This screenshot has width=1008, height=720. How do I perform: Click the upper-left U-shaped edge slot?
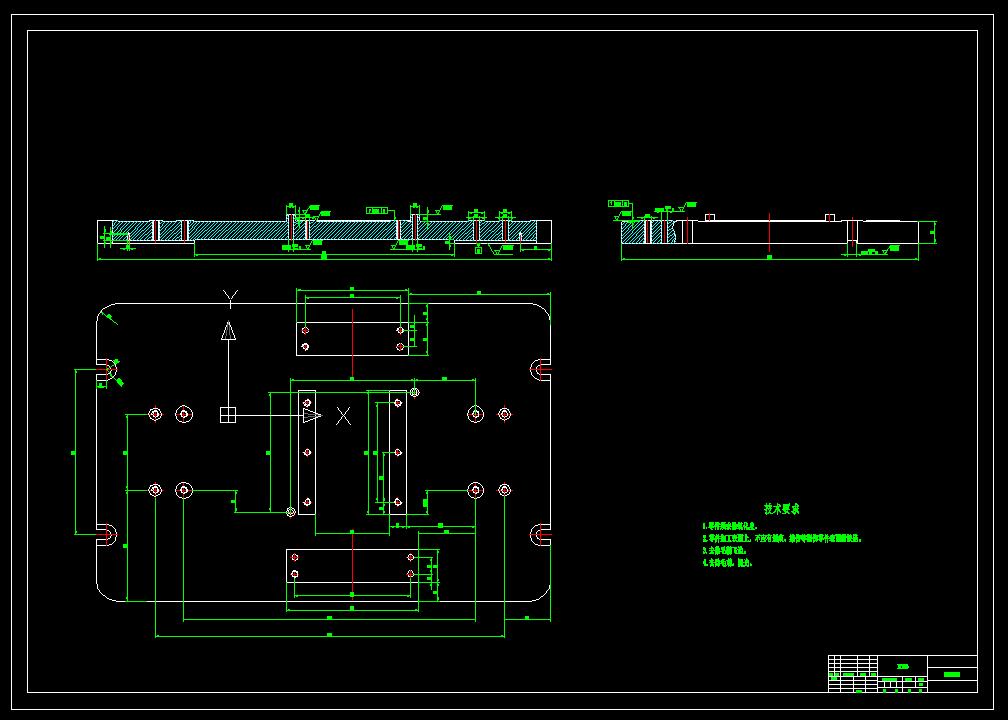(x=108, y=370)
